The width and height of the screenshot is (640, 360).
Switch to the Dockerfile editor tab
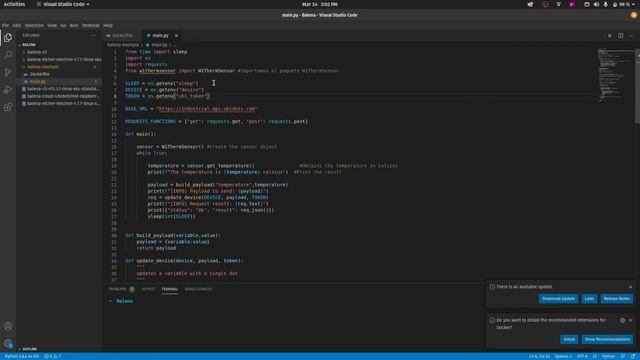click(122, 36)
